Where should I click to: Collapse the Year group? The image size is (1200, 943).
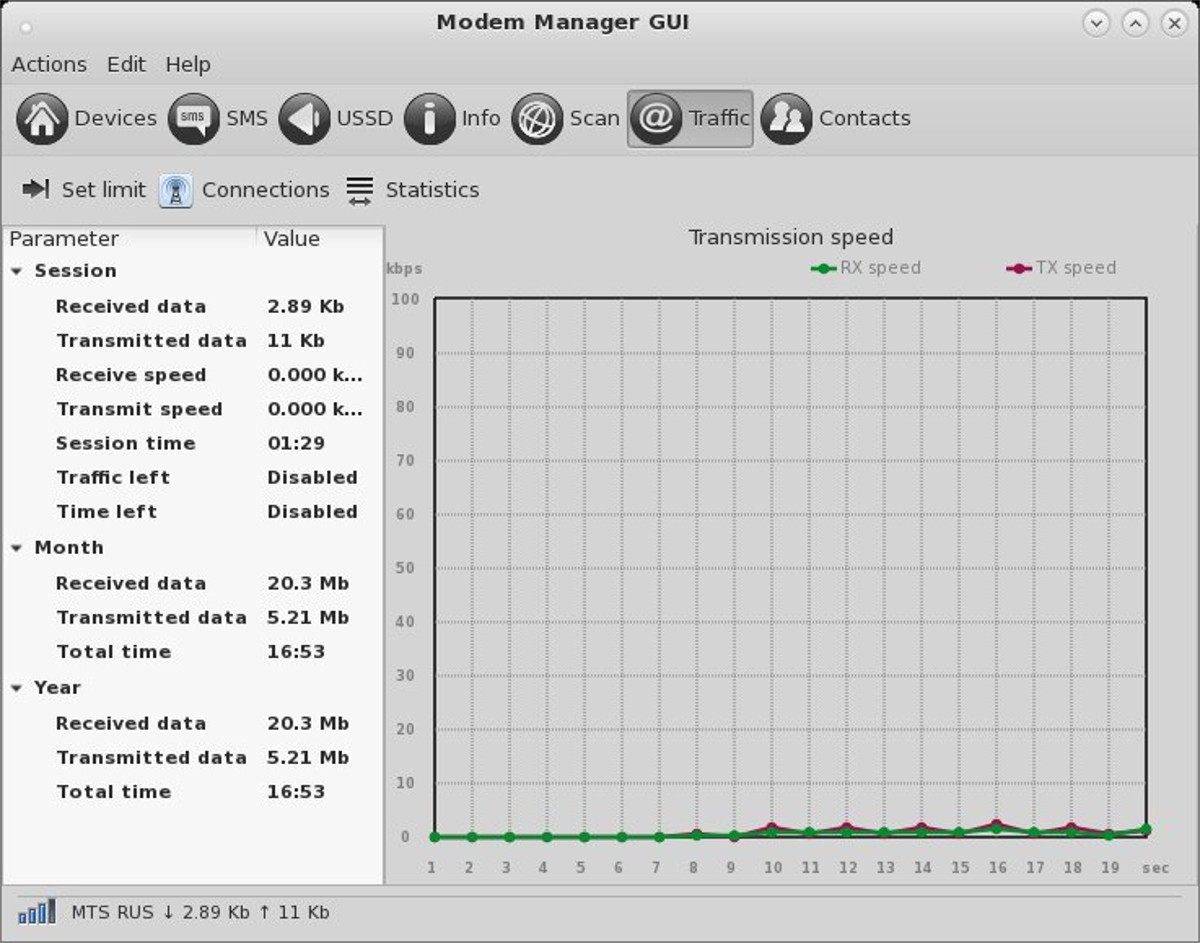tap(17, 688)
